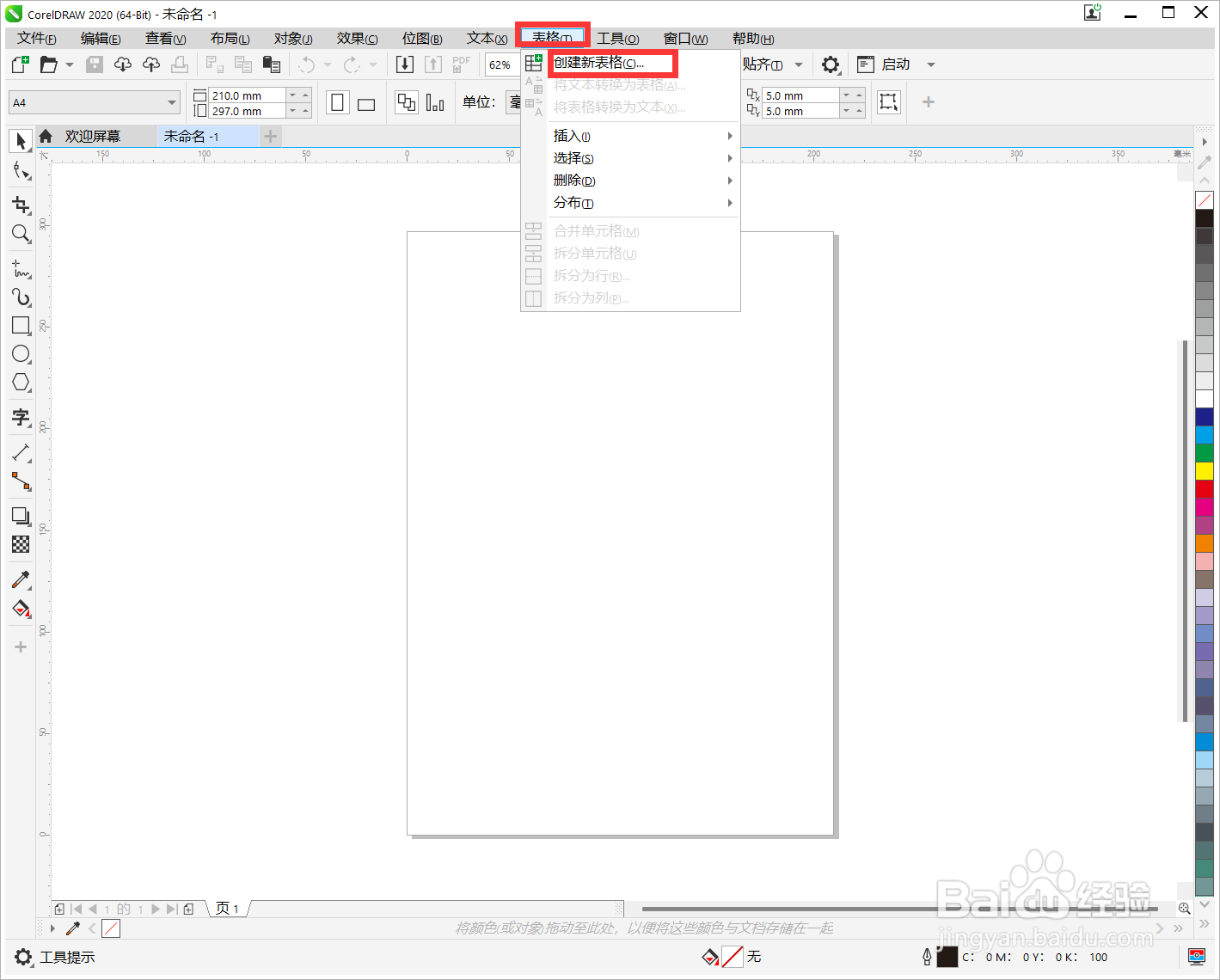Select the Parallel Dimension tool
Screen dimensions: 1220x980
pos(21,452)
